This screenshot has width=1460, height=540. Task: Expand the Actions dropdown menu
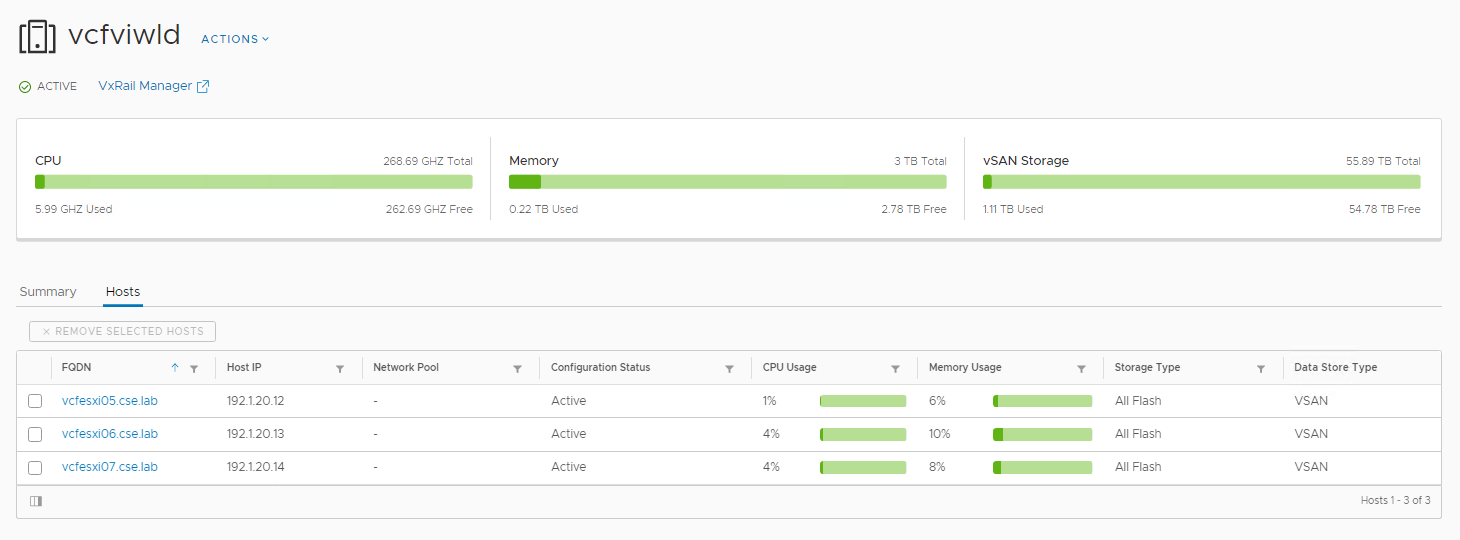pyautogui.click(x=235, y=39)
